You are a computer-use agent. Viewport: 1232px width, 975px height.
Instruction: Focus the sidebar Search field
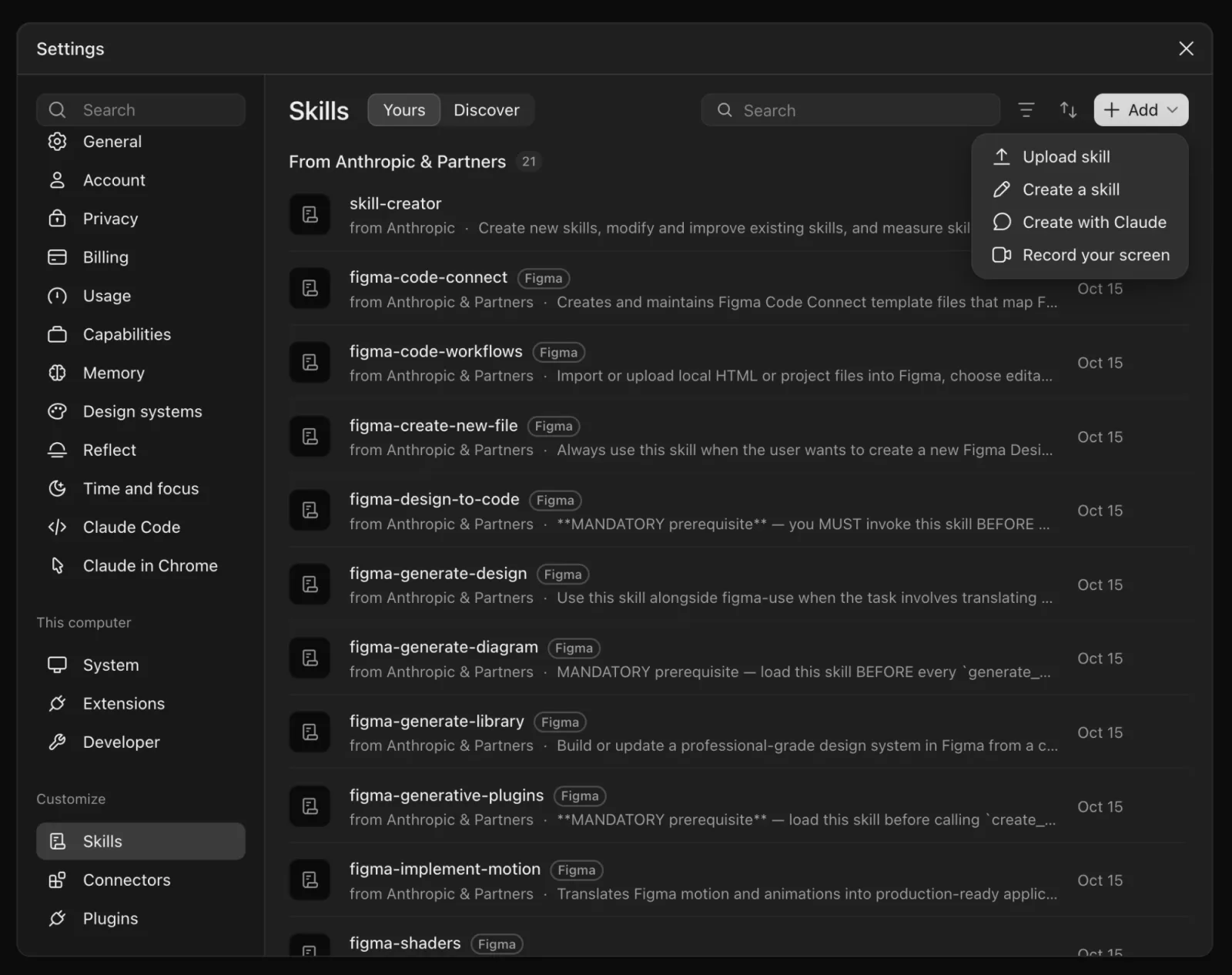(141, 110)
